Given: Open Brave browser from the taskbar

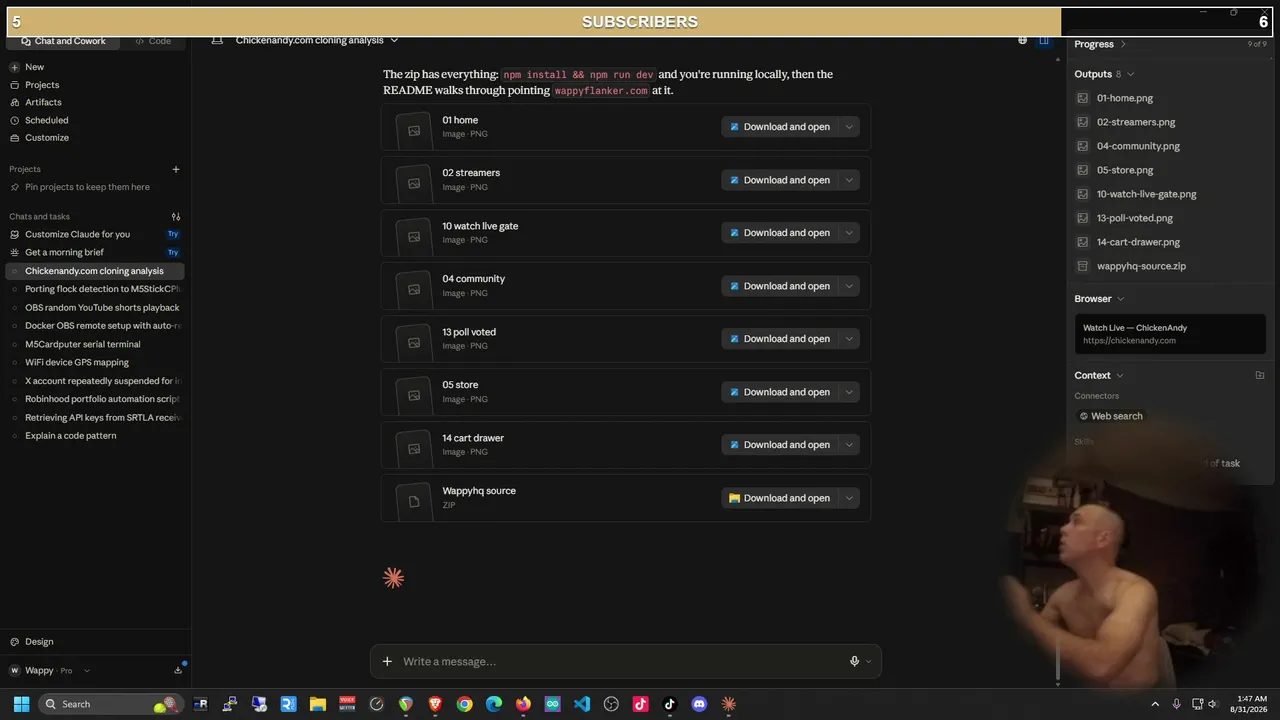Looking at the screenshot, I should 435,704.
